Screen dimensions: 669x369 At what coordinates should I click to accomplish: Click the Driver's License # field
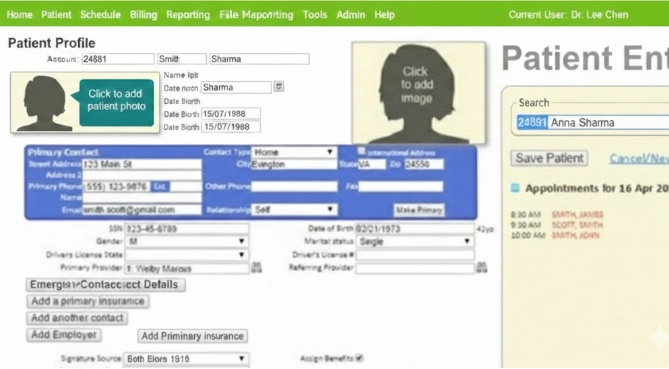[x=415, y=255]
